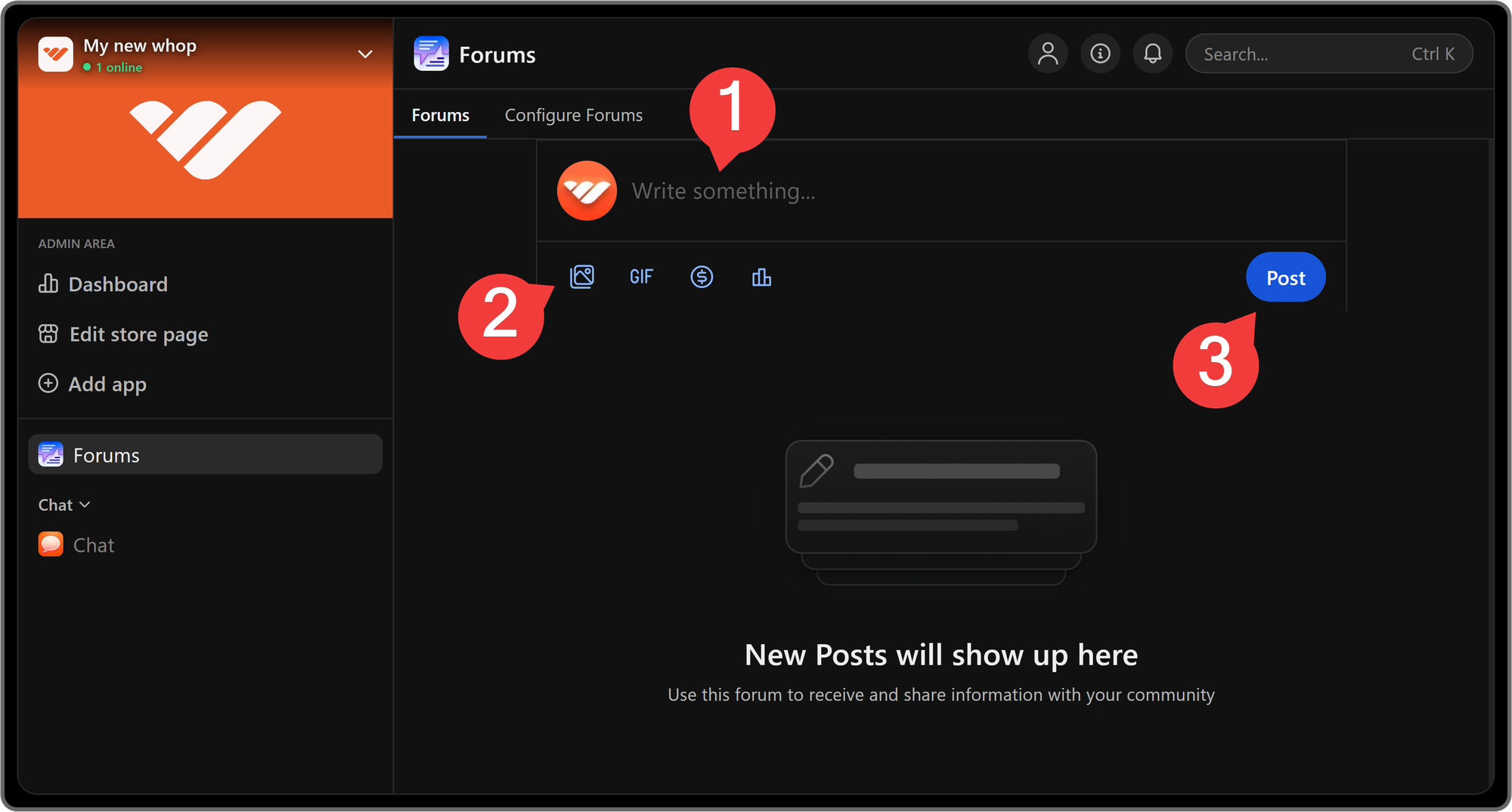
Task: Click the Forums app icon in header
Action: [431, 54]
